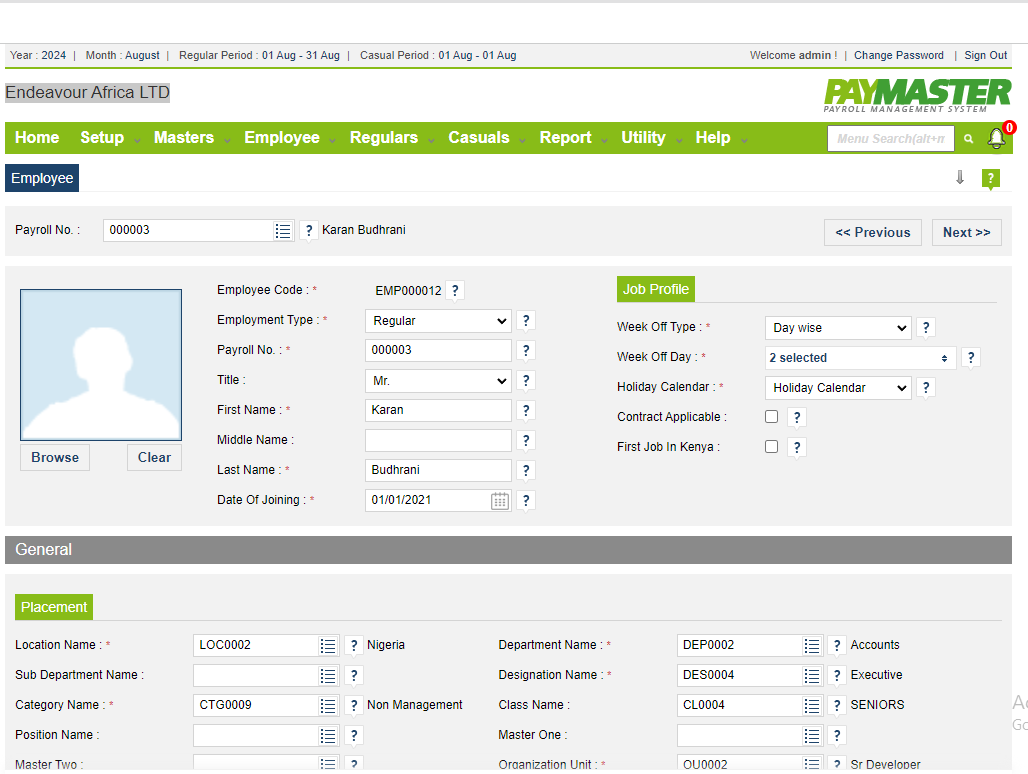1028x774 pixels.
Task: Click the green help icon near page header
Action: [x=990, y=179]
